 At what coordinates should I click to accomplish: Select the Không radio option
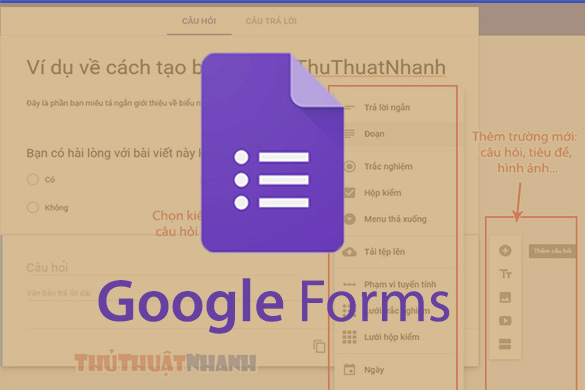[33, 207]
